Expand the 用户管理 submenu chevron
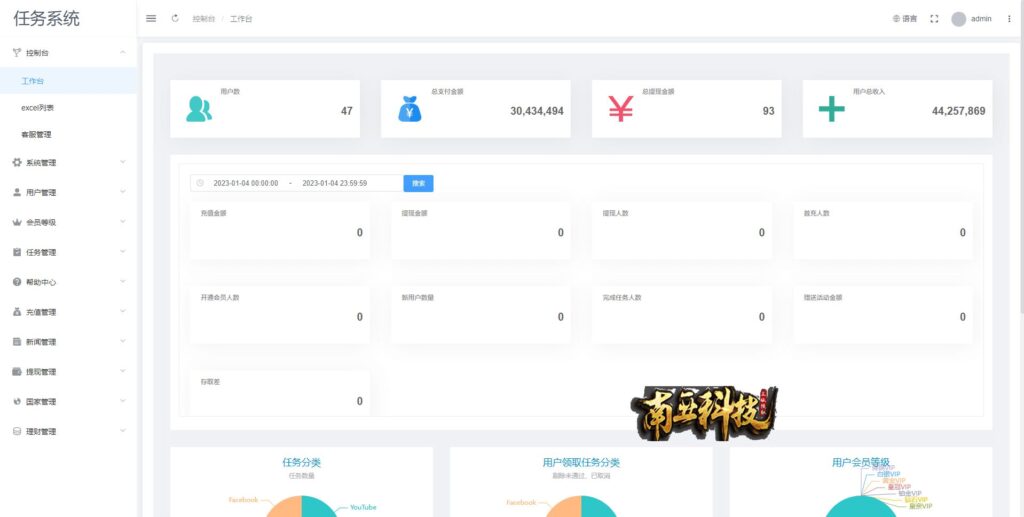 pyautogui.click(x=123, y=192)
